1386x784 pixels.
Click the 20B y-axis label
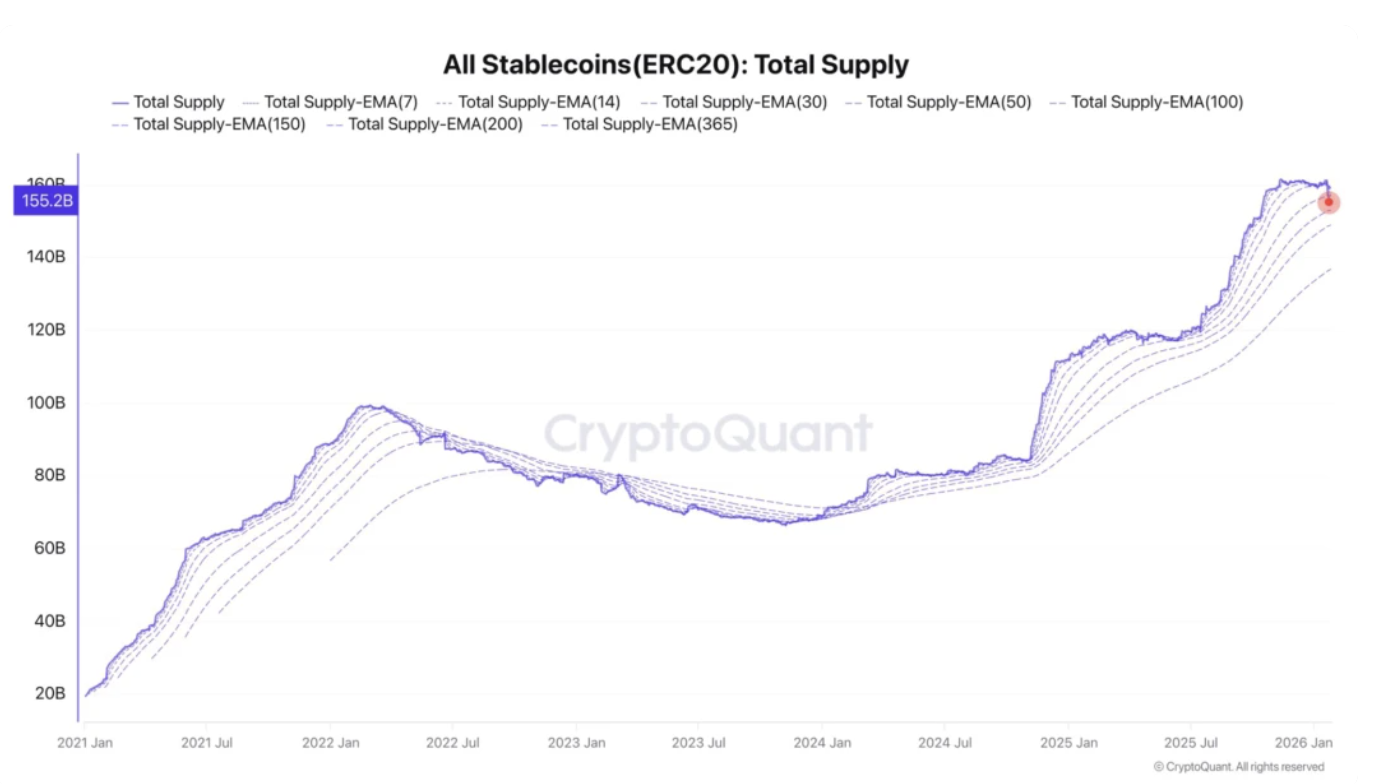(50, 694)
